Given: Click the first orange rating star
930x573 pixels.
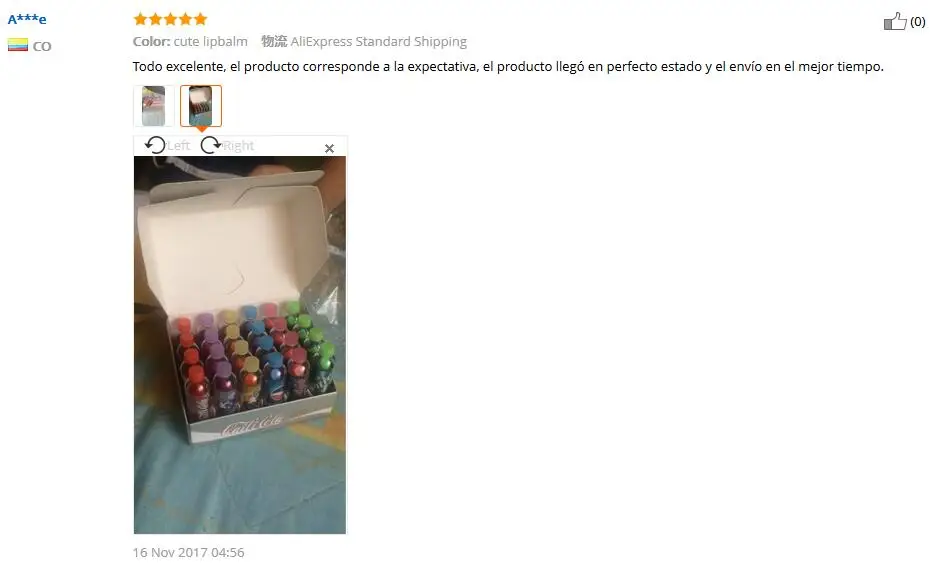Looking at the screenshot, I should (141, 19).
